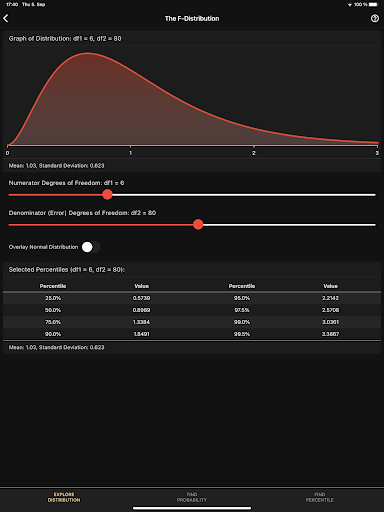
Task: Tap the 50.0% percentile value 0.8969
Action: [141, 310]
